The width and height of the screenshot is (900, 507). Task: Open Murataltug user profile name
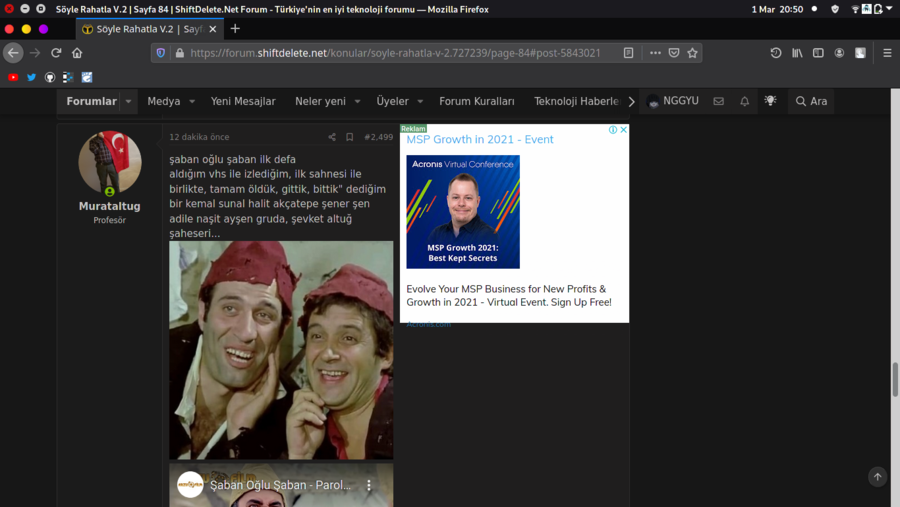(x=110, y=206)
